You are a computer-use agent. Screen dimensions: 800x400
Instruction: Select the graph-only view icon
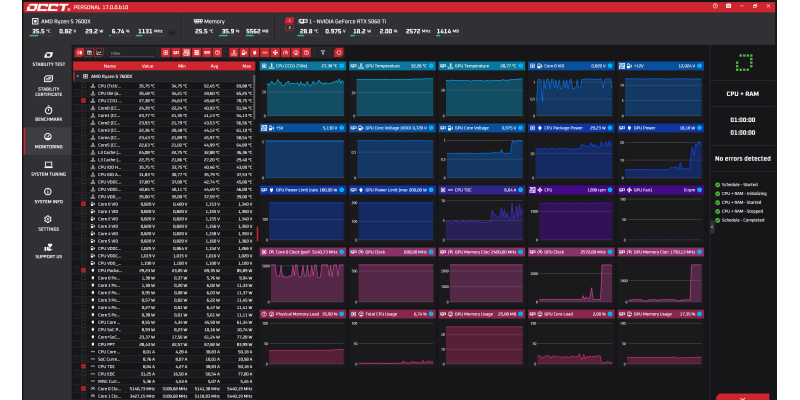[99, 53]
